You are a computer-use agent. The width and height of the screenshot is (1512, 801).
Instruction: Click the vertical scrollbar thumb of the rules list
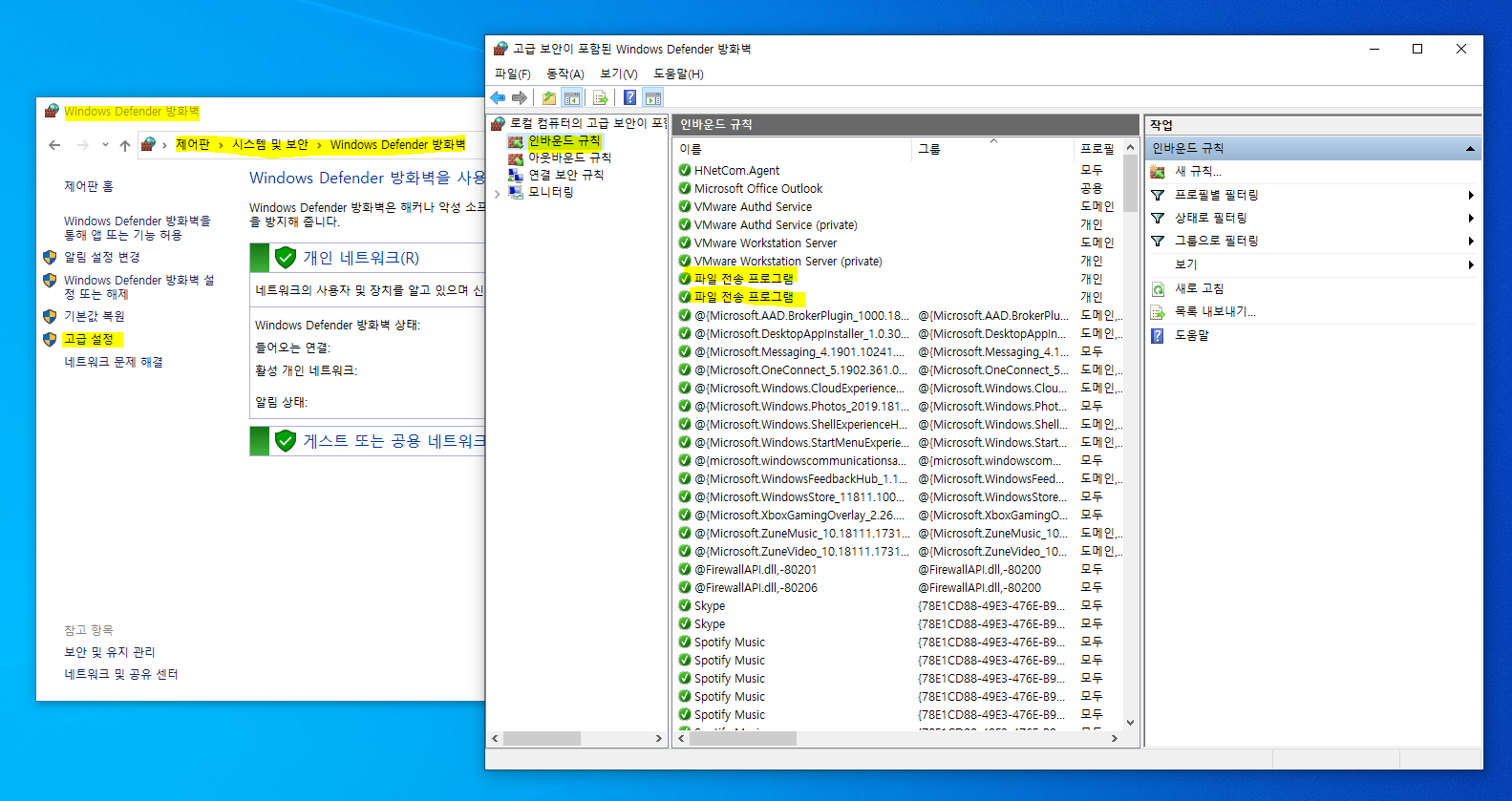click(1131, 183)
